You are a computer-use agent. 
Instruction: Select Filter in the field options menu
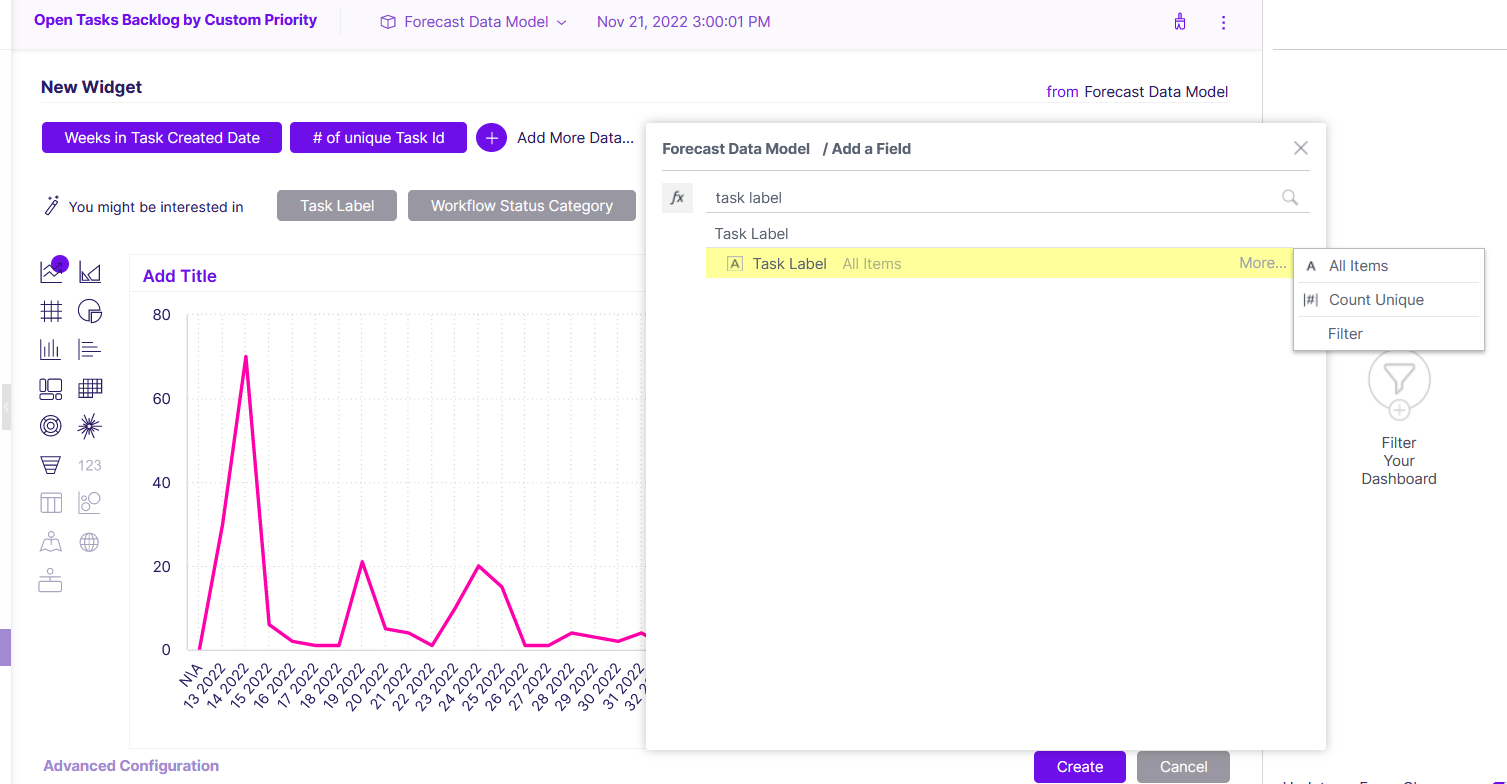[x=1345, y=334]
